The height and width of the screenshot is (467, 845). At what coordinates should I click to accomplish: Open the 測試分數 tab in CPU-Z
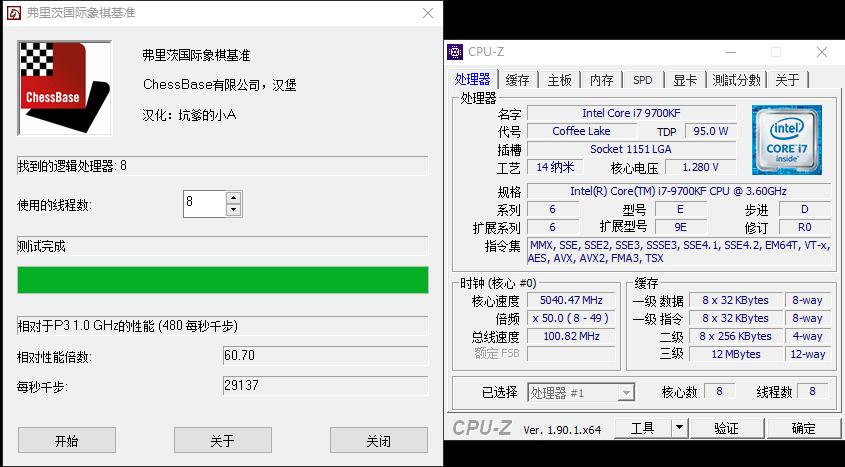736,80
